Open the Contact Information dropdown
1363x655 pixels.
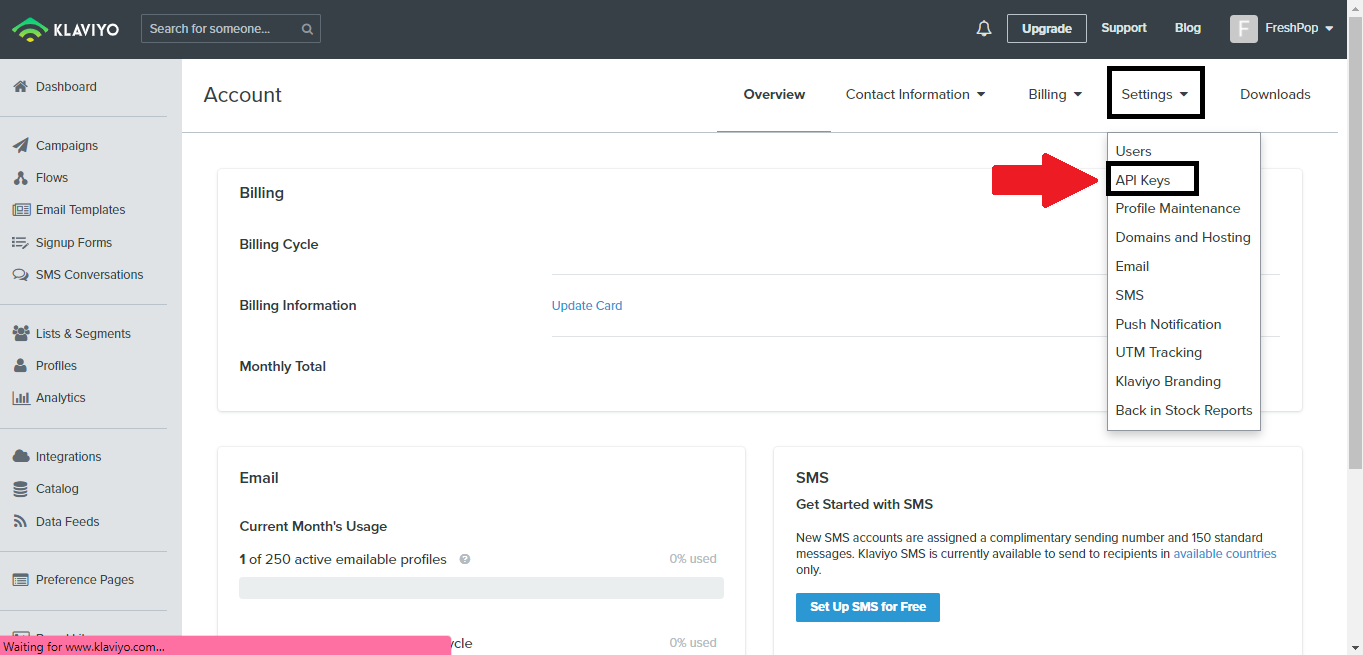pos(915,95)
